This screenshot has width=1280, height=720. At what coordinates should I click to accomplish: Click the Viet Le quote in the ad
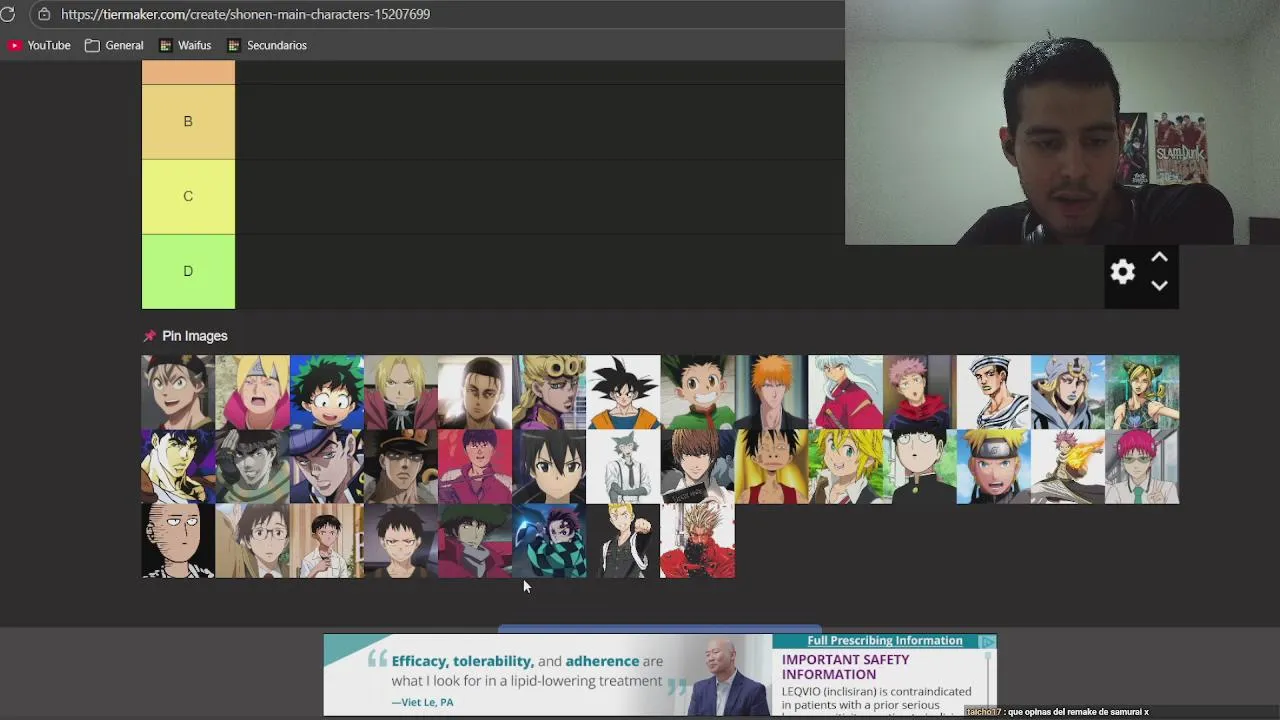[x=527, y=671]
